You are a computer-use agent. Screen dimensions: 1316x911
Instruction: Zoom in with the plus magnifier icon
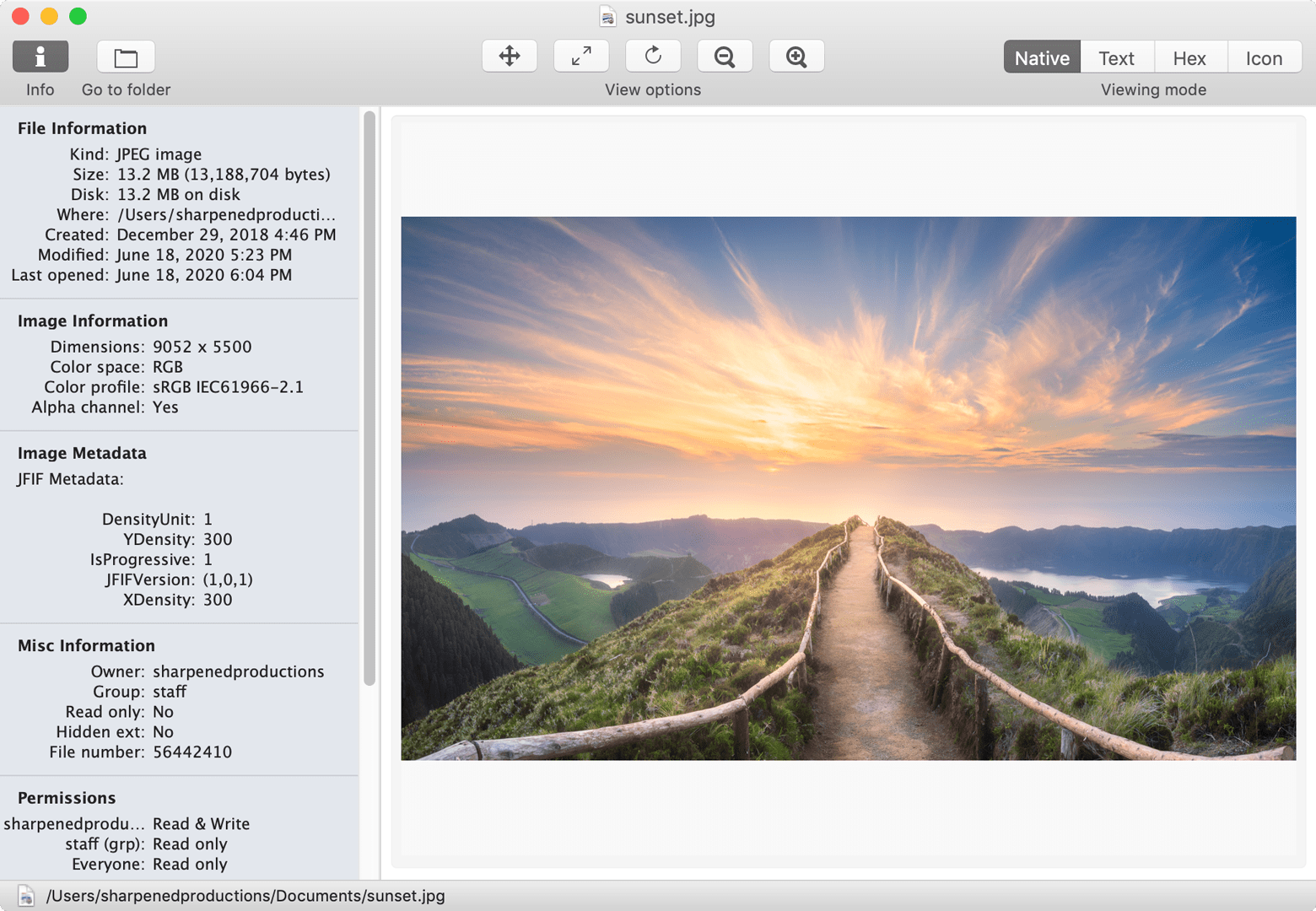[796, 56]
